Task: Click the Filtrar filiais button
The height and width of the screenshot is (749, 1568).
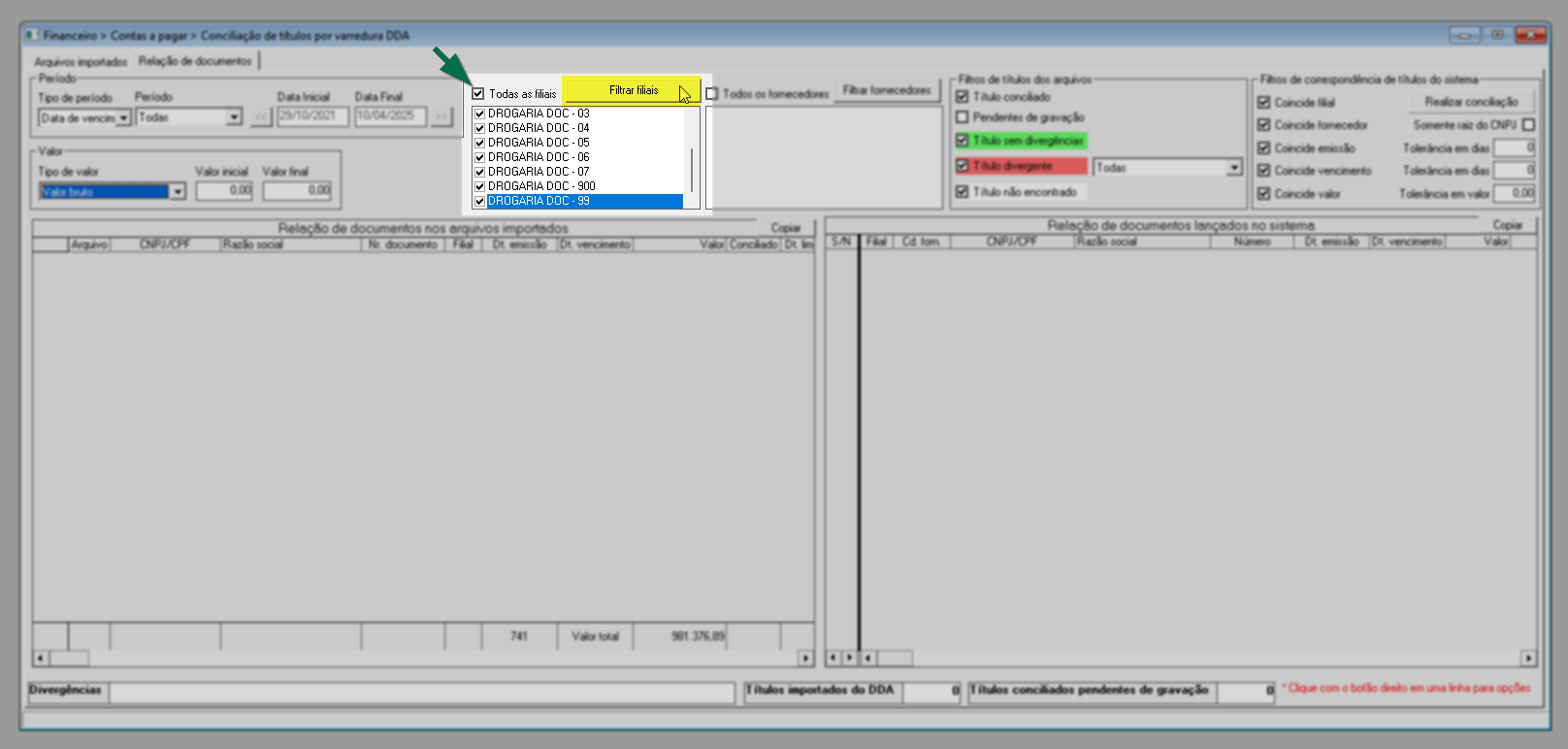Action: (x=633, y=90)
